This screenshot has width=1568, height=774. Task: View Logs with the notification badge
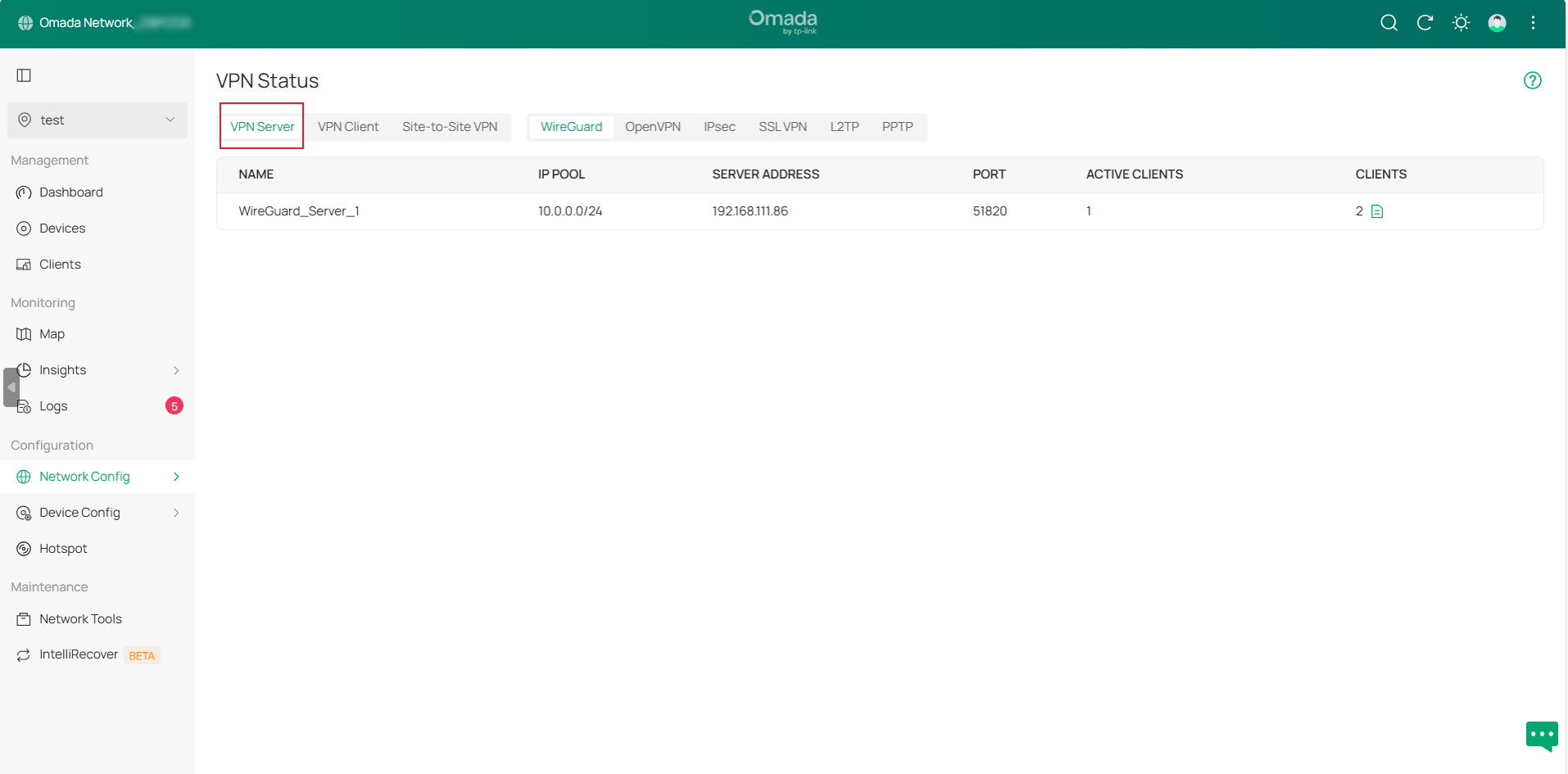click(53, 405)
